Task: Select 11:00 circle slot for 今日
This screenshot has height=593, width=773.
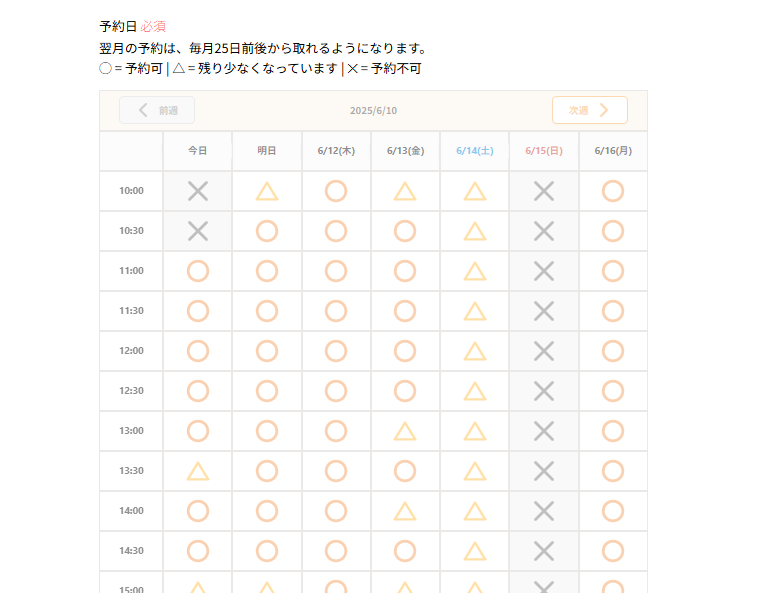Action: [198, 271]
